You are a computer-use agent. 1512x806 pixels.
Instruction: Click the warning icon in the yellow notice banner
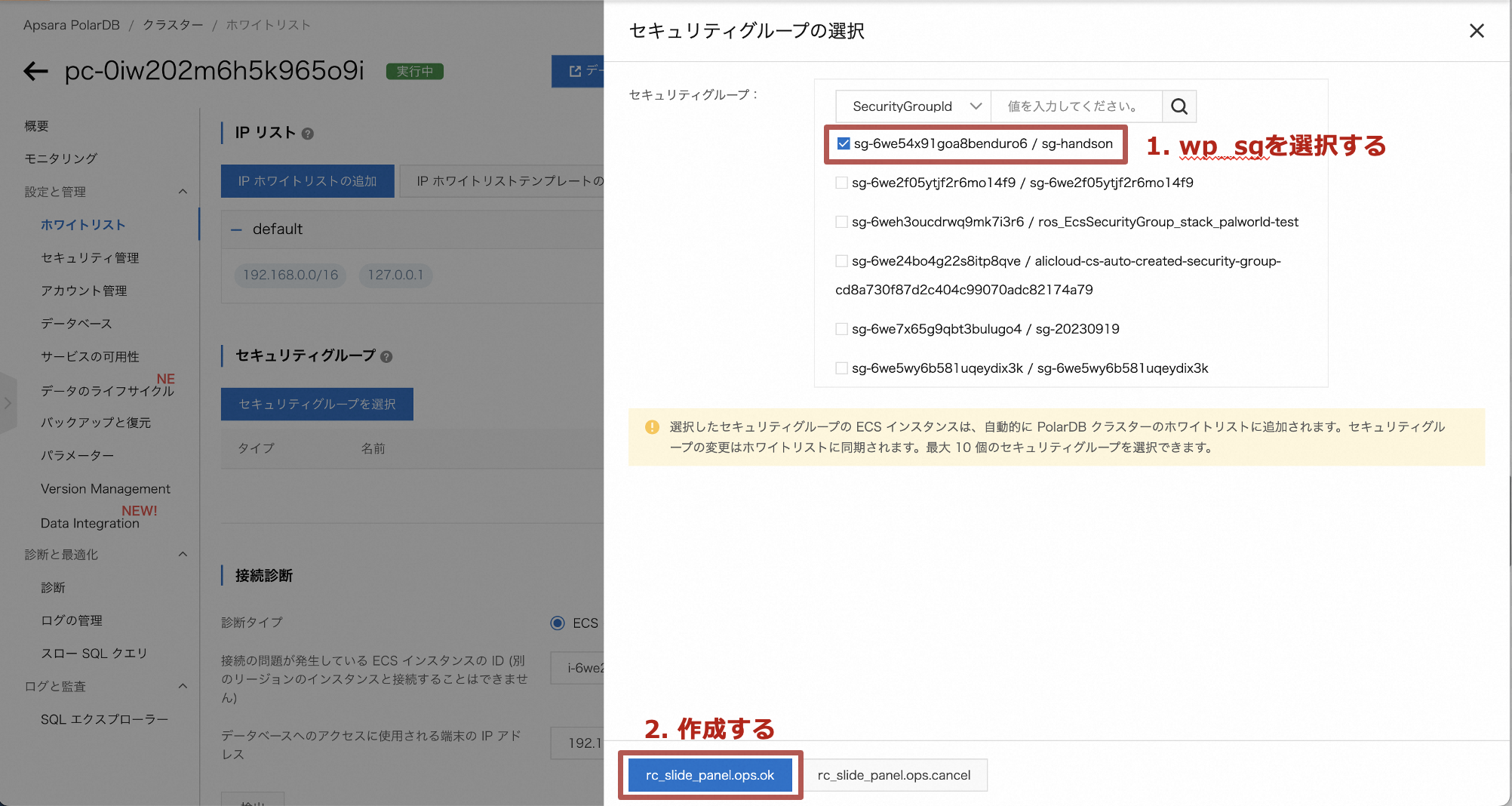652,426
